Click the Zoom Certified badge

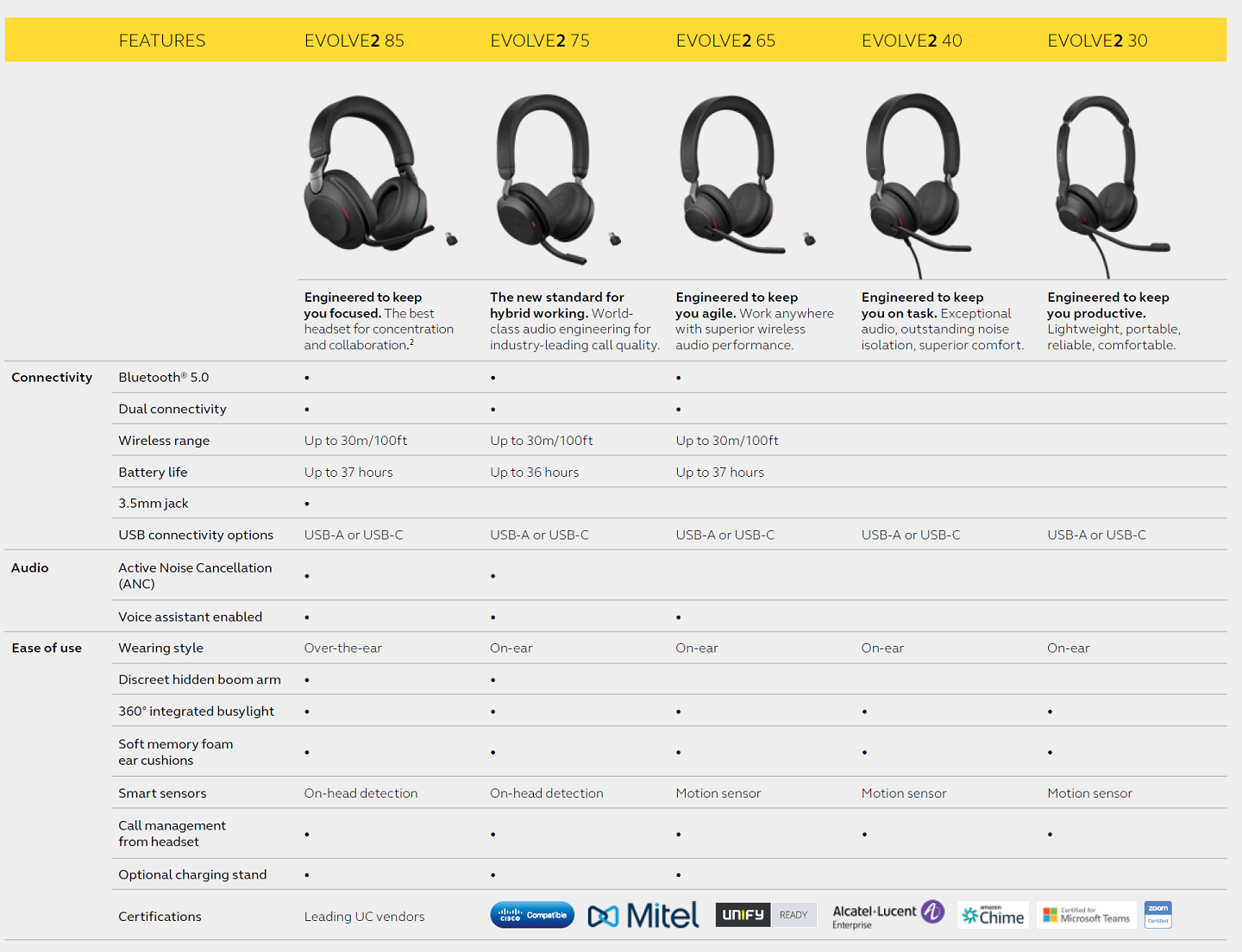point(1157,914)
